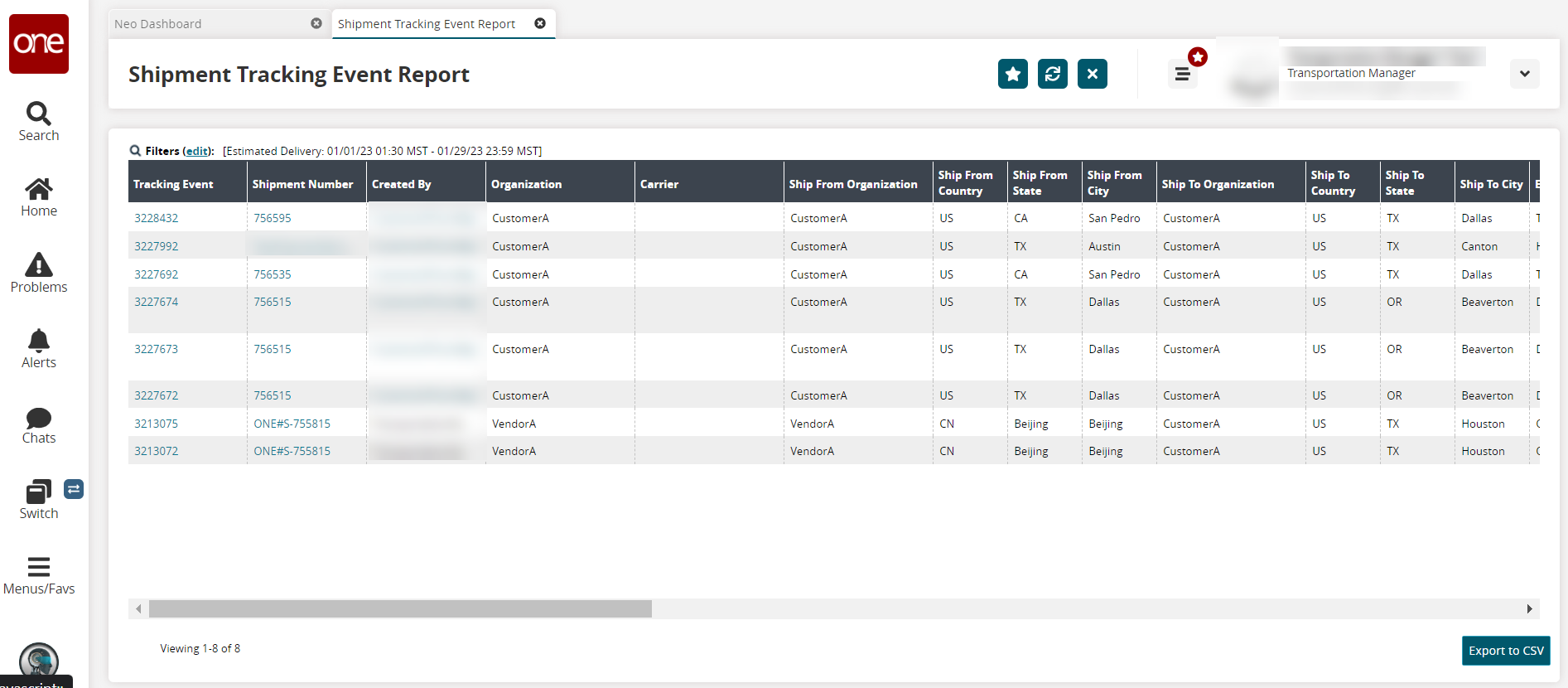Open tracking event 3227992

[x=157, y=246]
